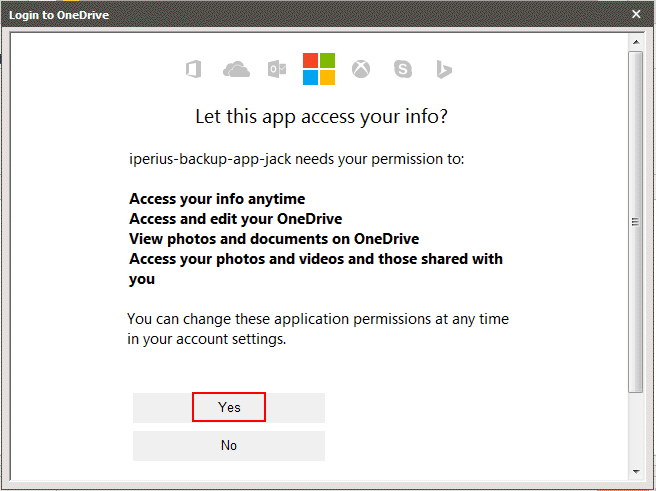Click the scrollbar down arrow

coord(636,472)
